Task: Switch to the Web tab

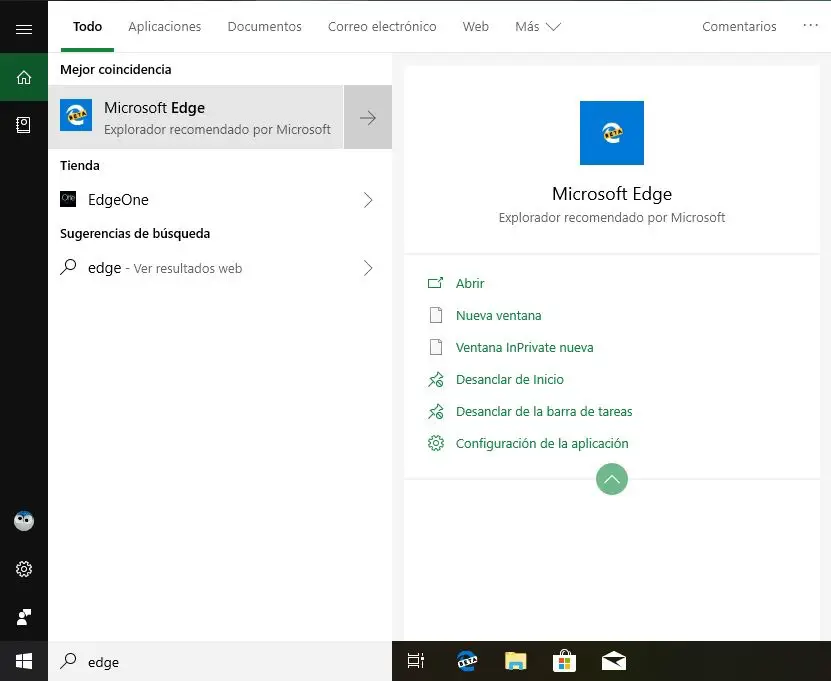Action: coord(475,26)
